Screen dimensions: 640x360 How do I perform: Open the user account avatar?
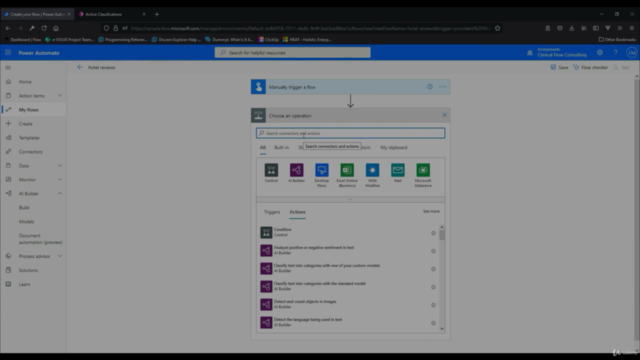631,53
